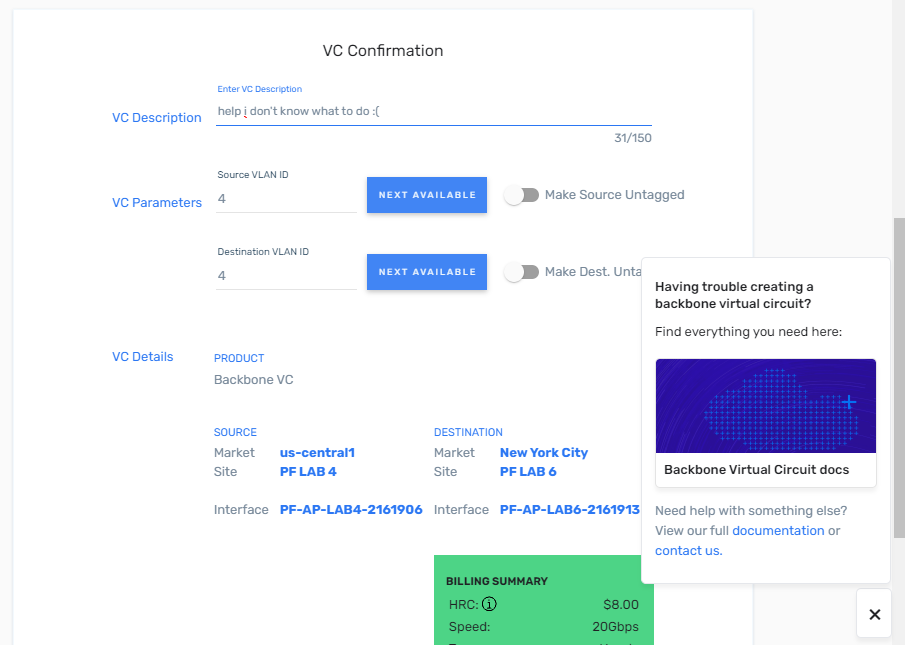Screen dimensions: 905x645
Task: Open the PF-AP-LAB4-2161906 interface link
Action: pos(351,510)
